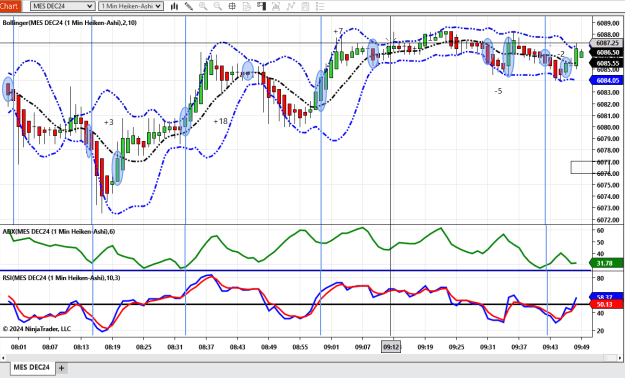Click the blue 58.37 RSI value marker
This screenshot has width=625, height=378.
point(605,297)
